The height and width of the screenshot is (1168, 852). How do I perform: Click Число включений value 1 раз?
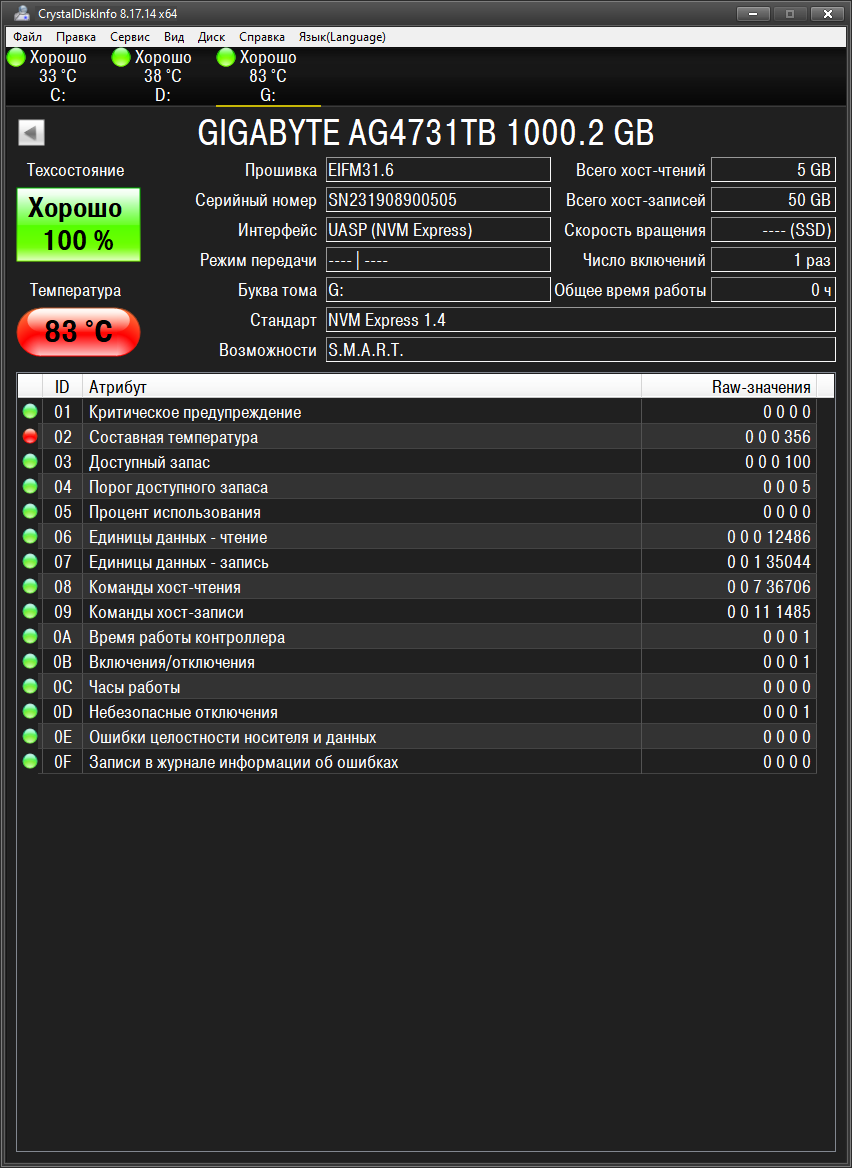773,259
